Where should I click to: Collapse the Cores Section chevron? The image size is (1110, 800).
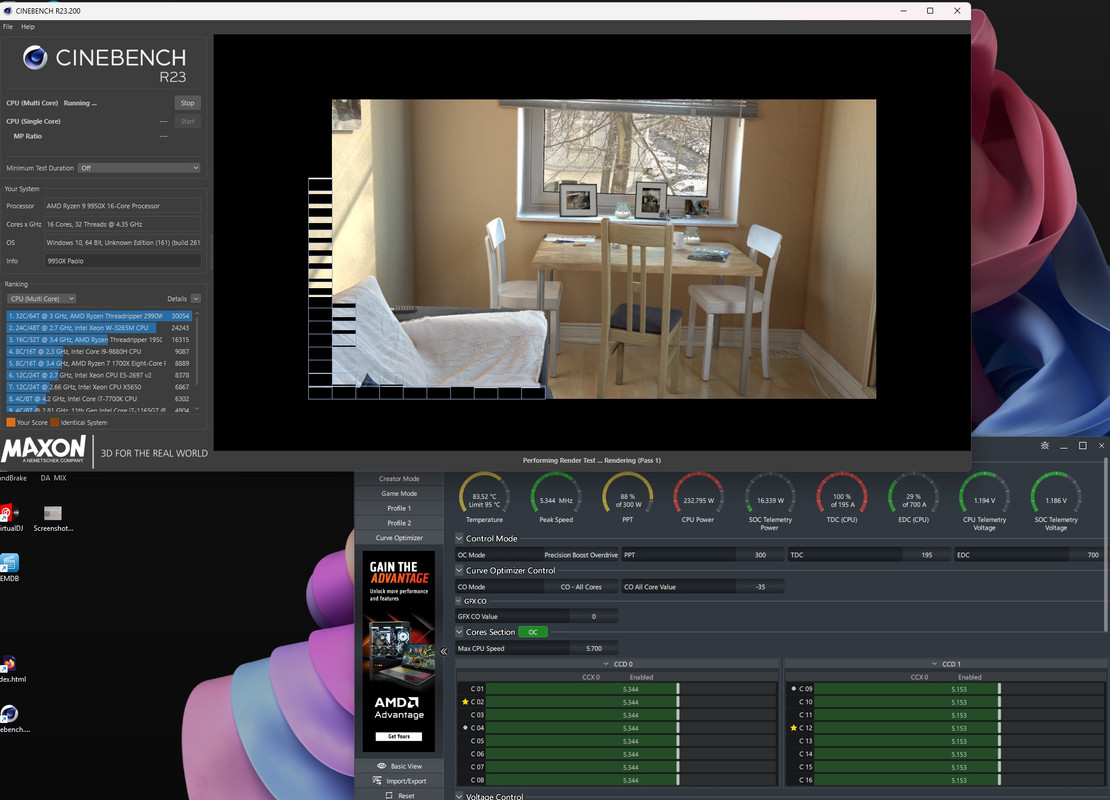tap(459, 632)
